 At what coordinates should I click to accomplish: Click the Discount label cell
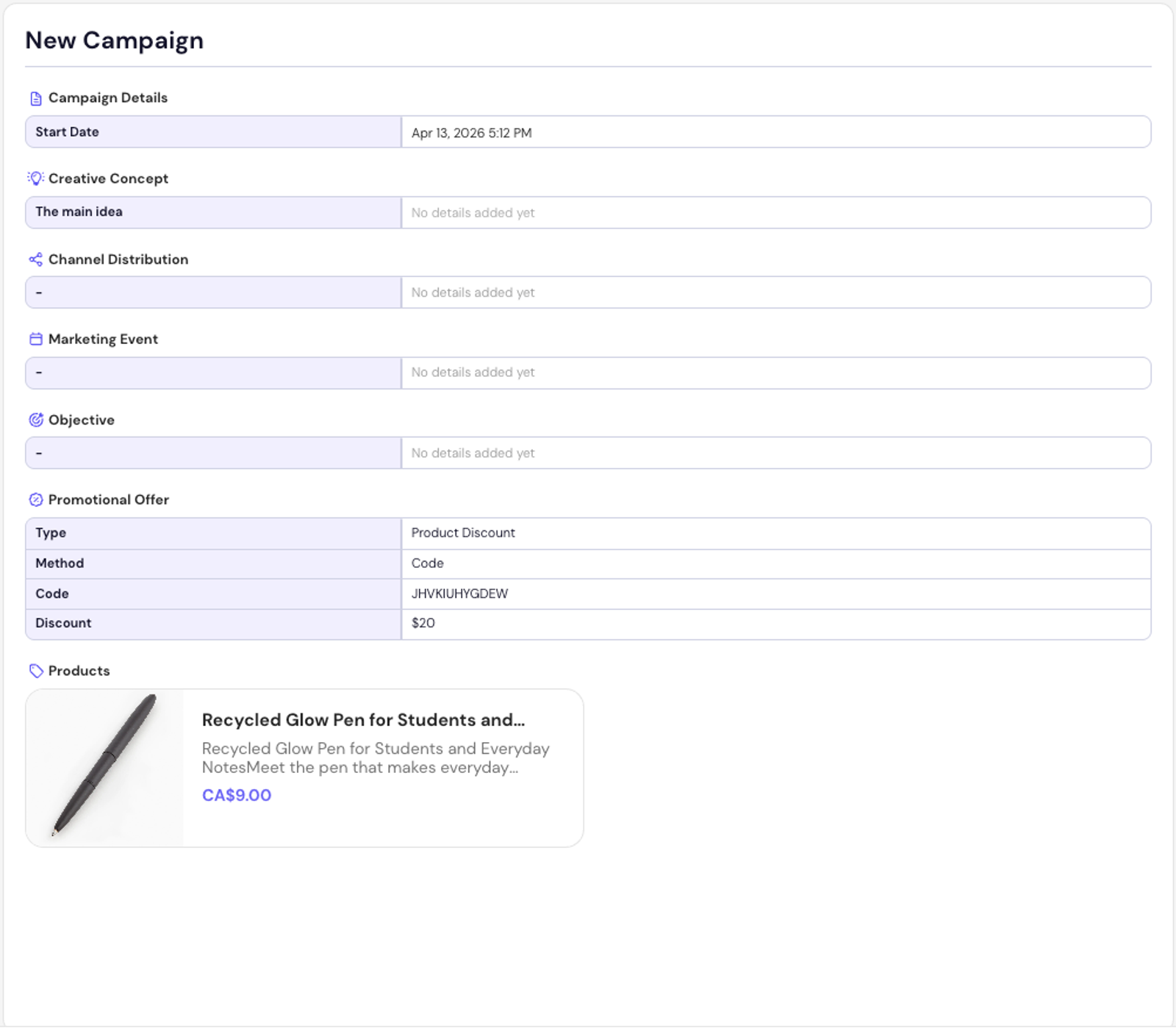click(x=213, y=624)
